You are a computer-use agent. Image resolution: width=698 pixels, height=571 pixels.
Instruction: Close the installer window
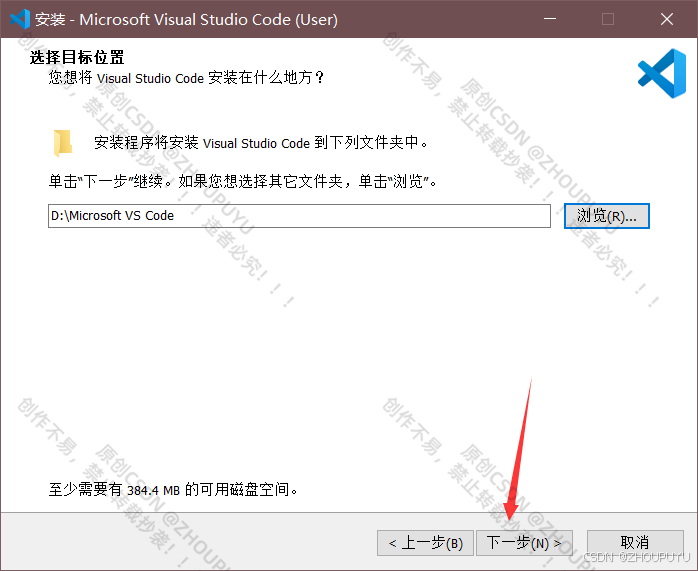tap(666, 19)
